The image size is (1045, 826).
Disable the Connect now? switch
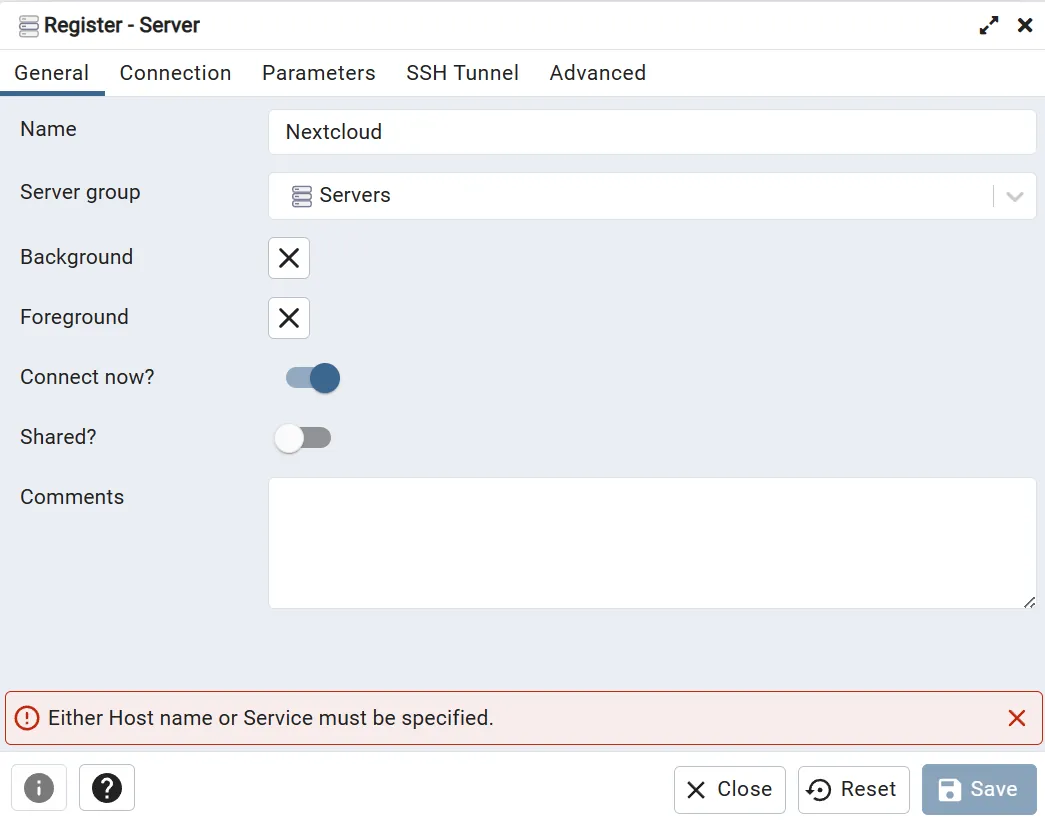[x=312, y=378]
